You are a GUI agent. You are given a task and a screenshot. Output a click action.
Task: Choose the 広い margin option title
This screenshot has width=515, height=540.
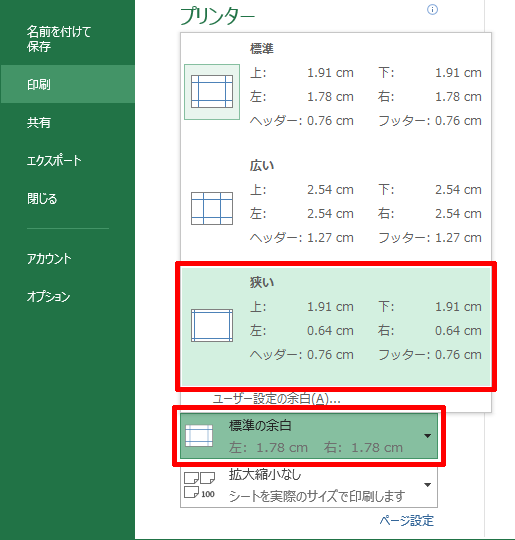262,166
